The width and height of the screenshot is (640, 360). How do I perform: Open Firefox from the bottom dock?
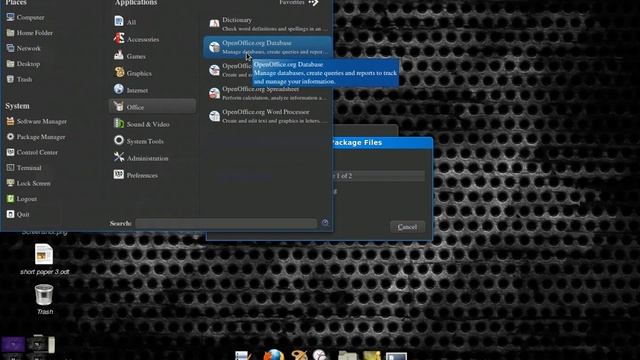point(273,355)
